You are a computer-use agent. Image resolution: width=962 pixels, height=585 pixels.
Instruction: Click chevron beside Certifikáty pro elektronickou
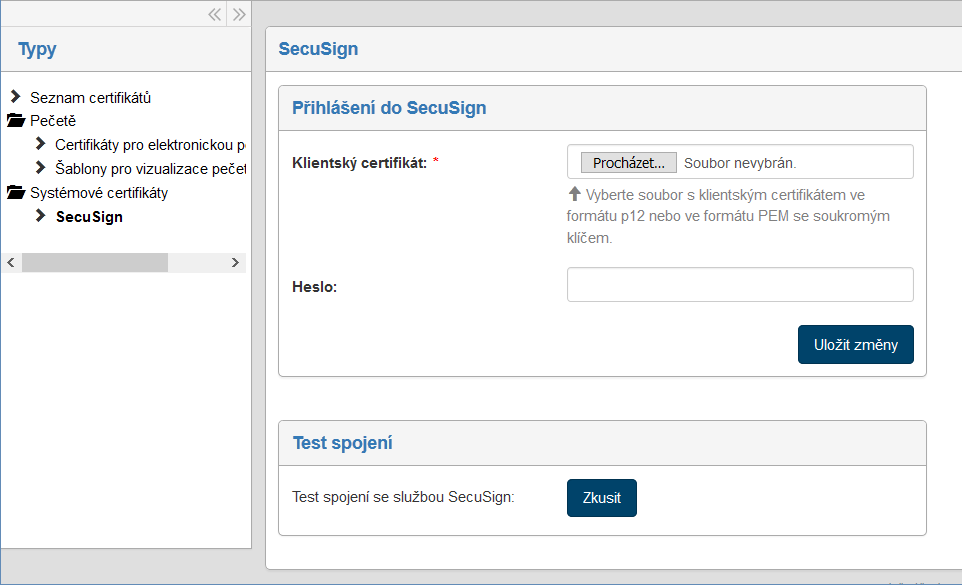tap(40, 144)
